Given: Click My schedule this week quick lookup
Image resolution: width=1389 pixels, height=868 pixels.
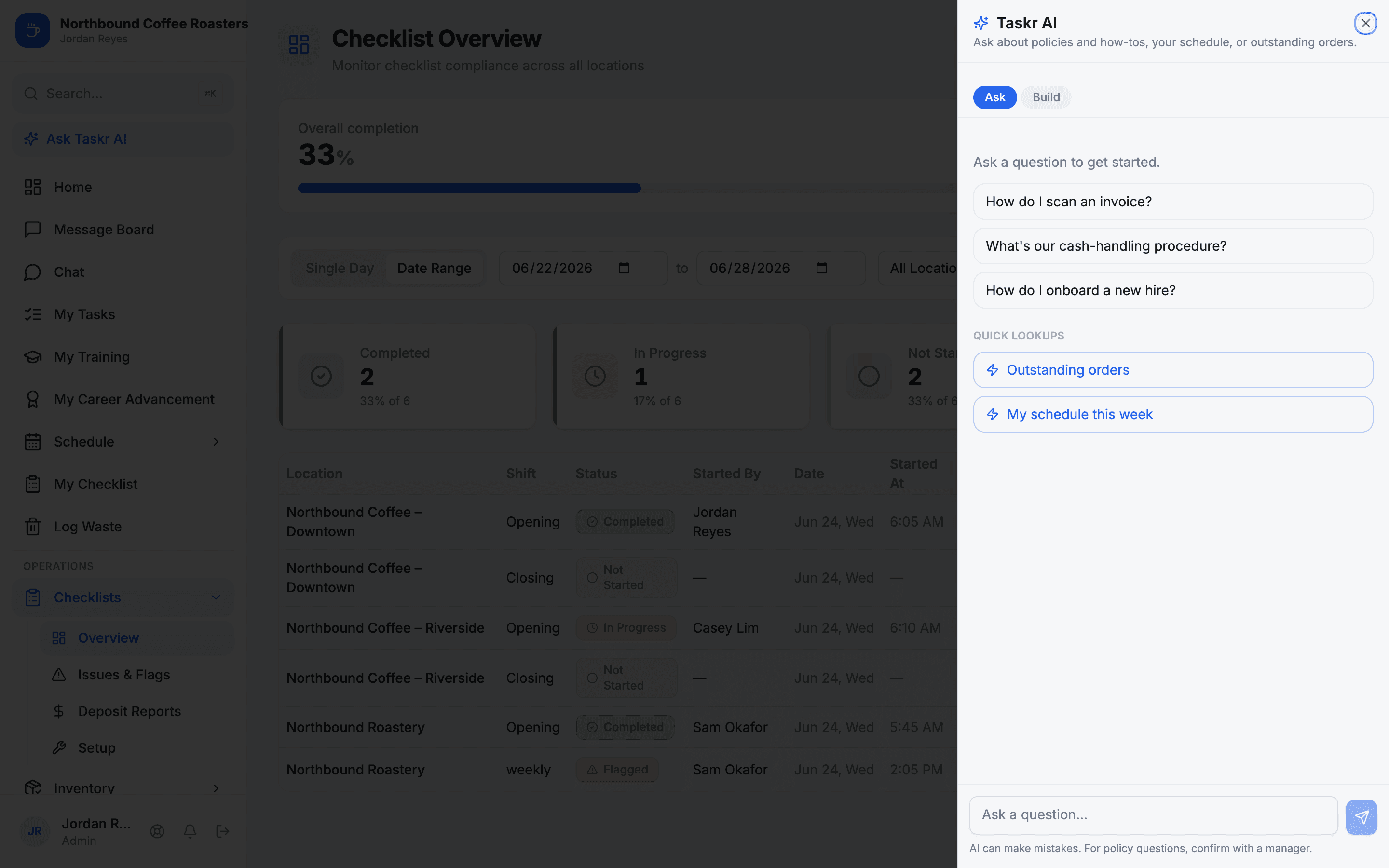Looking at the screenshot, I should (x=1172, y=415).
